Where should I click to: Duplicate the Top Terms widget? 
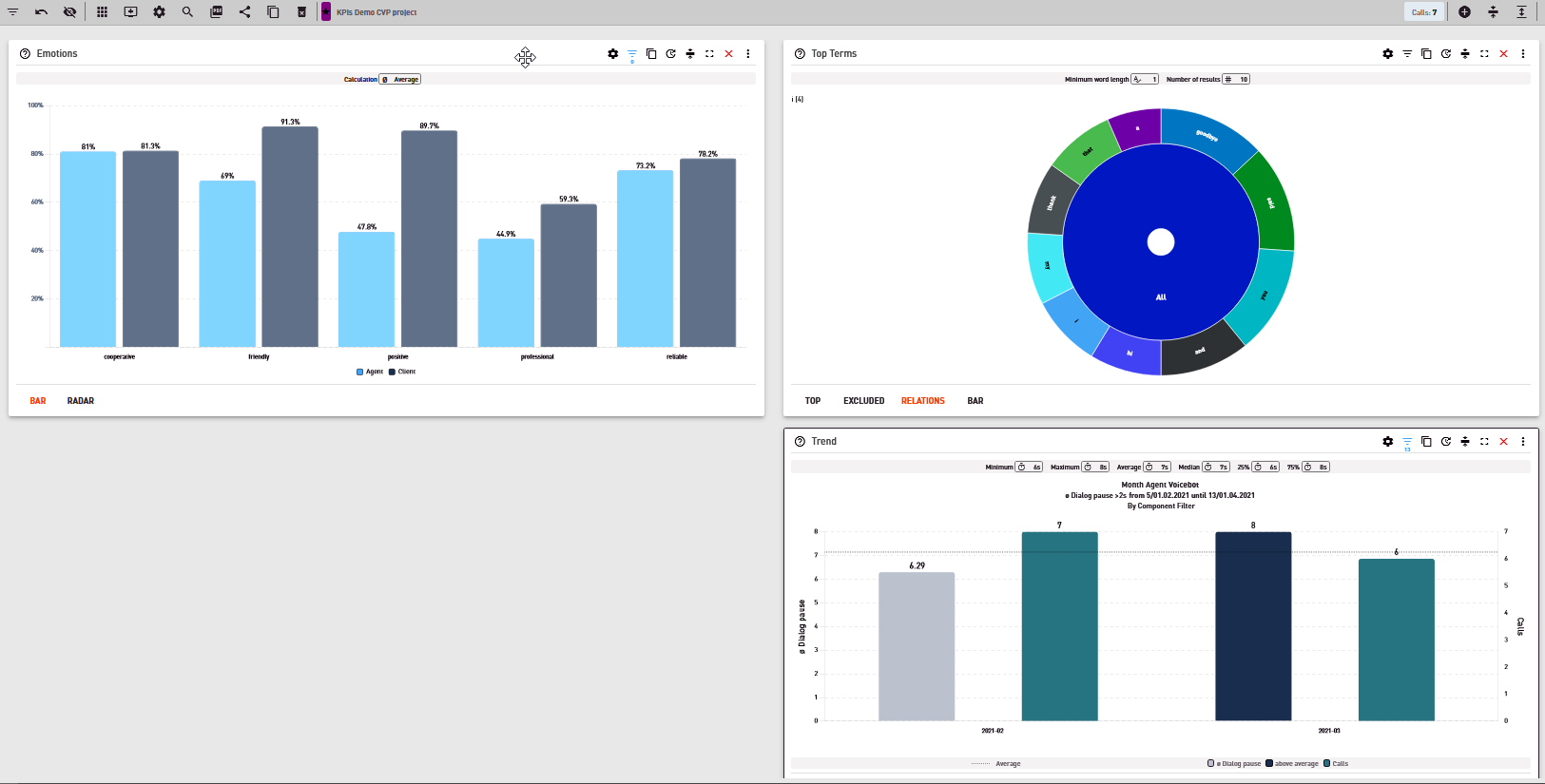1426,54
